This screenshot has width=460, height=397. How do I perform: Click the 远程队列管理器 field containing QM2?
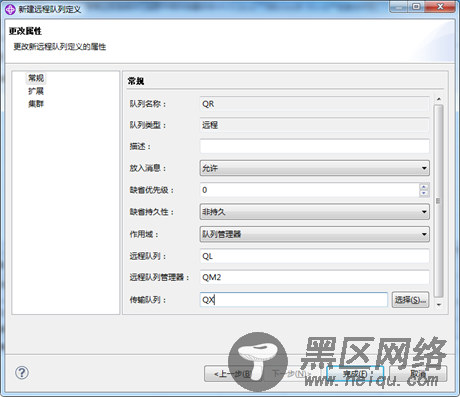click(314, 277)
